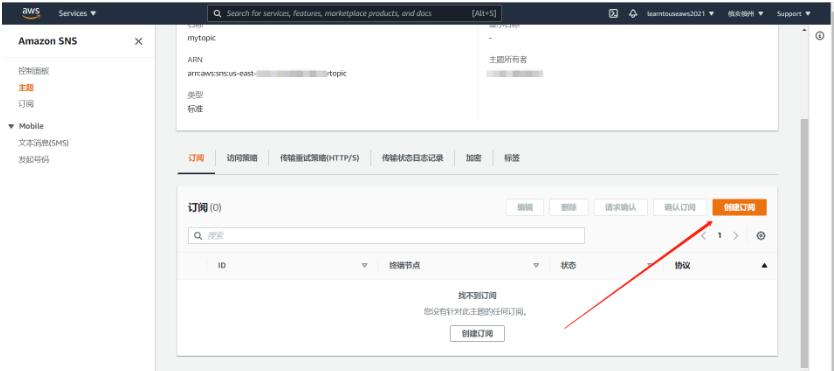Click the 协议 column header
This screenshot has width=834, height=371.
coord(682,265)
